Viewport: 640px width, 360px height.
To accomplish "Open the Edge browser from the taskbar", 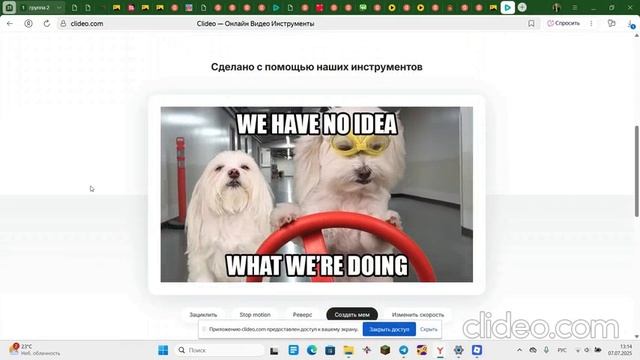I will 312,350.
